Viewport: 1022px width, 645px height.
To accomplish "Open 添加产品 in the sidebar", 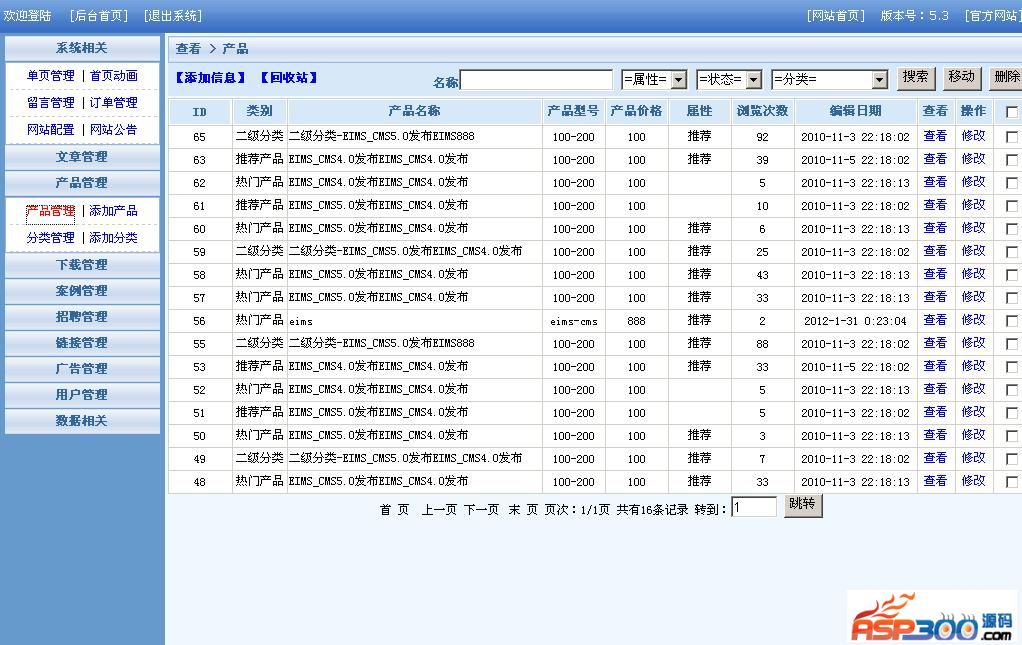I will [113, 211].
